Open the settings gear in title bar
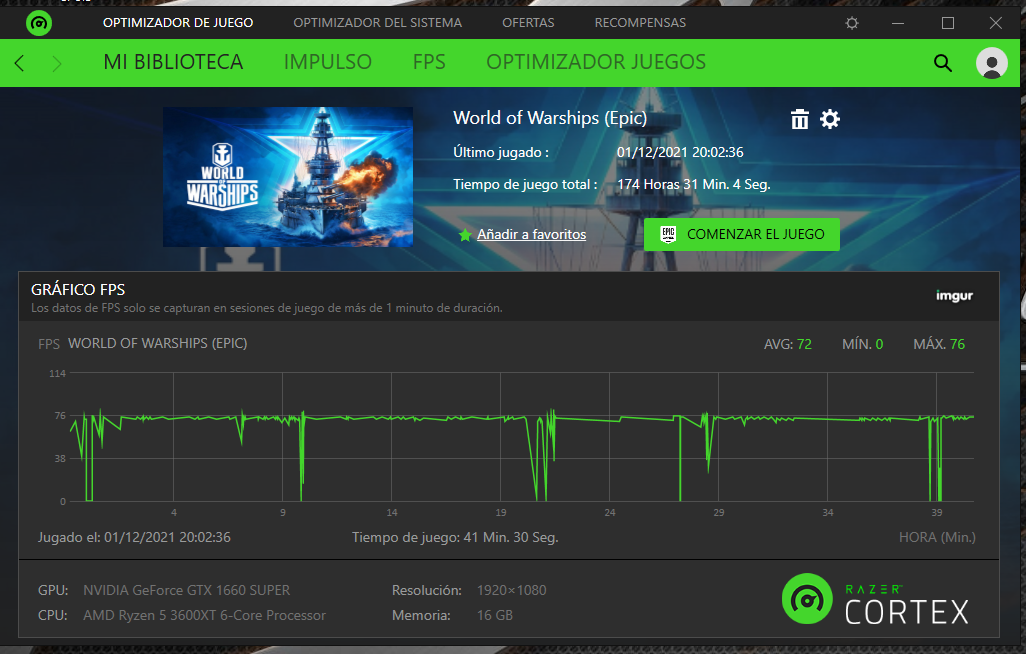Image resolution: width=1026 pixels, height=654 pixels. click(851, 23)
